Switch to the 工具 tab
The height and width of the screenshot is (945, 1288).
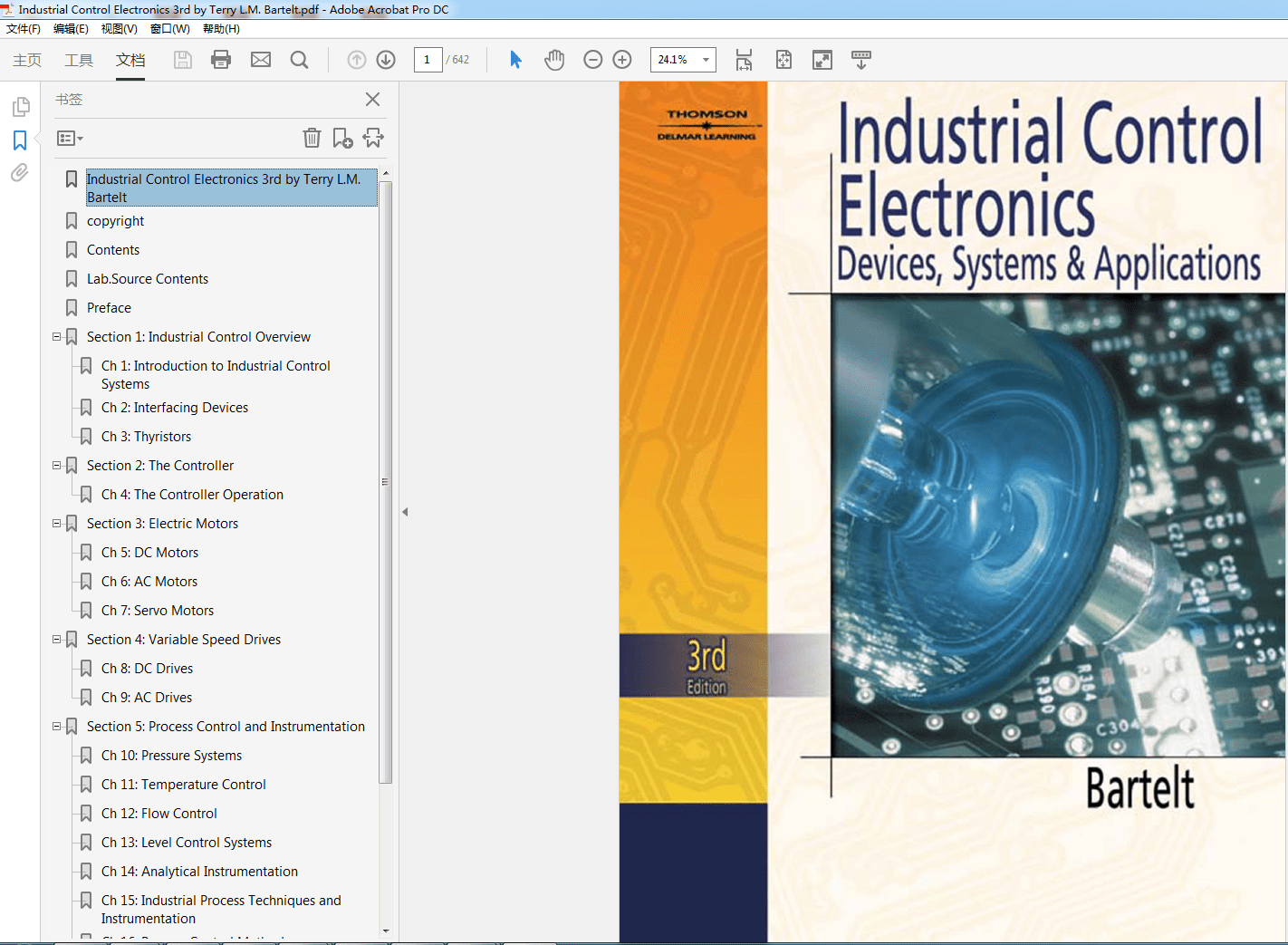pos(78,60)
